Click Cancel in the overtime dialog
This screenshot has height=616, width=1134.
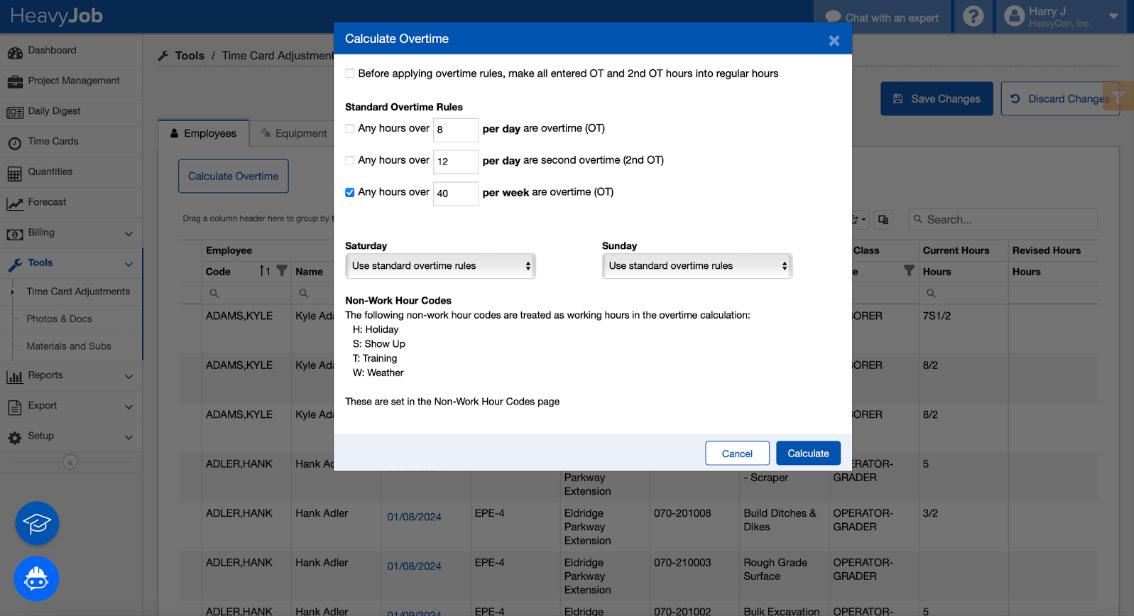pyautogui.click(x=737, y=453)
